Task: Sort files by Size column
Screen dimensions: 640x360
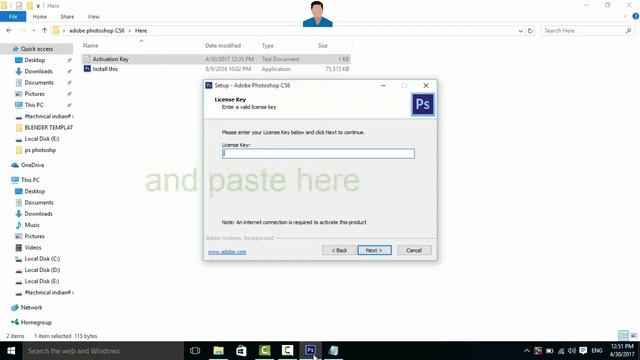Action: (x=323, y=46)
